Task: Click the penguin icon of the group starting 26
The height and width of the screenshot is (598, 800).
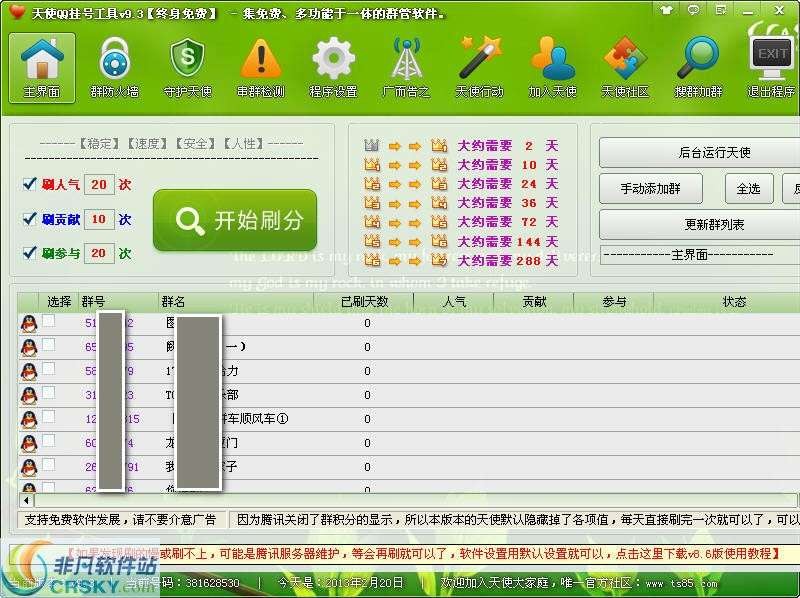Action: [29, 467]
